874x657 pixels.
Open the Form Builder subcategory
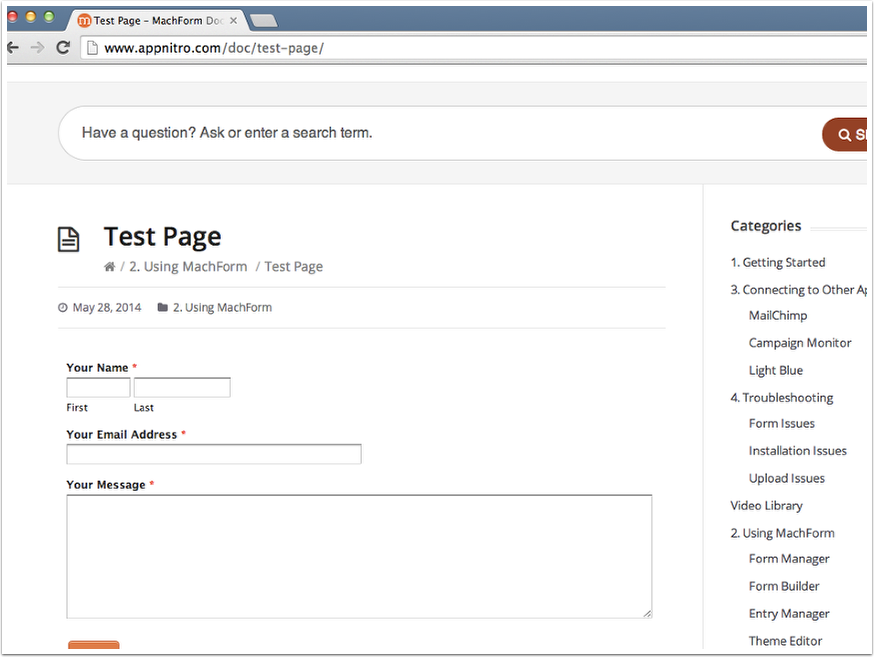click(784, 586)
